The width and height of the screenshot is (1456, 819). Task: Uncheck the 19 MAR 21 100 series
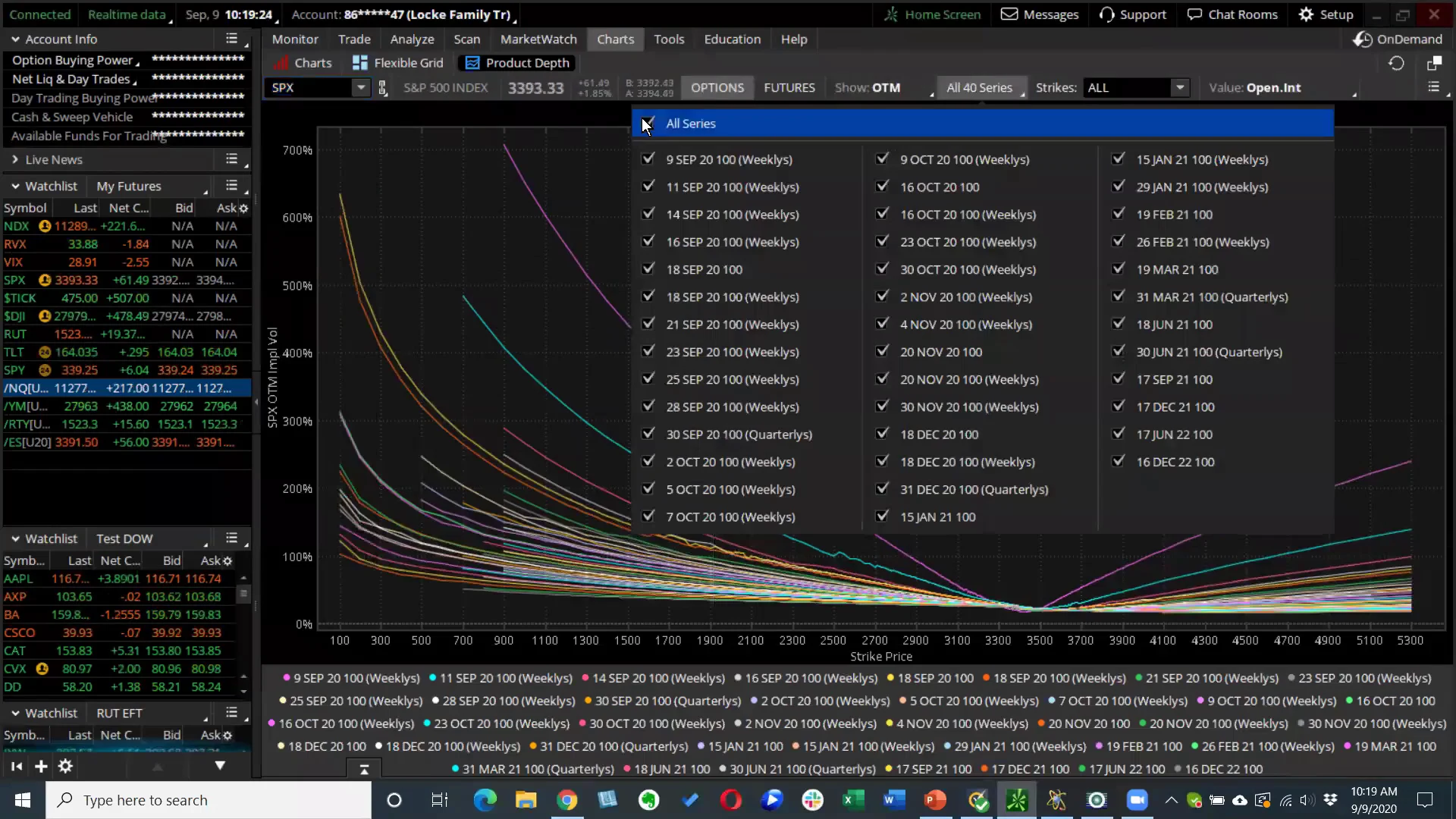1118,269
